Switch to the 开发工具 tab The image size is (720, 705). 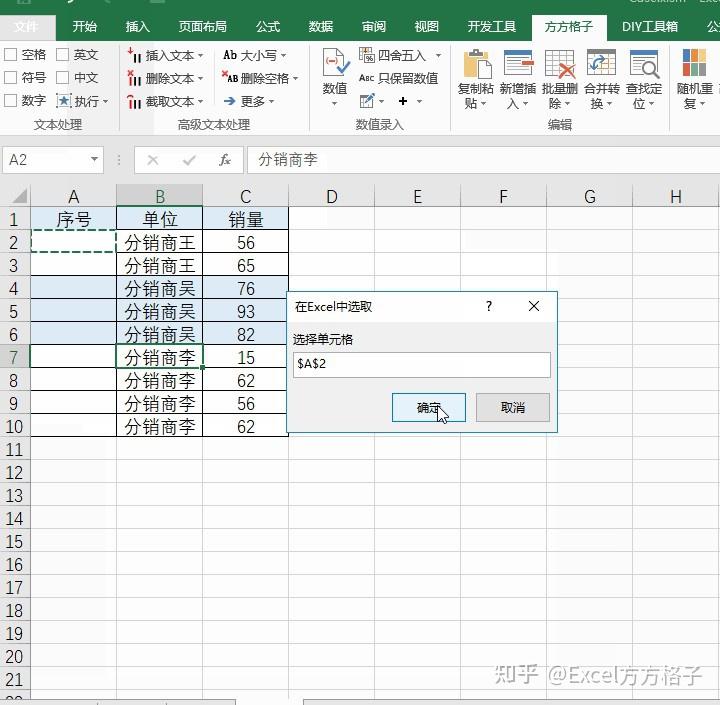pos(491,27)
